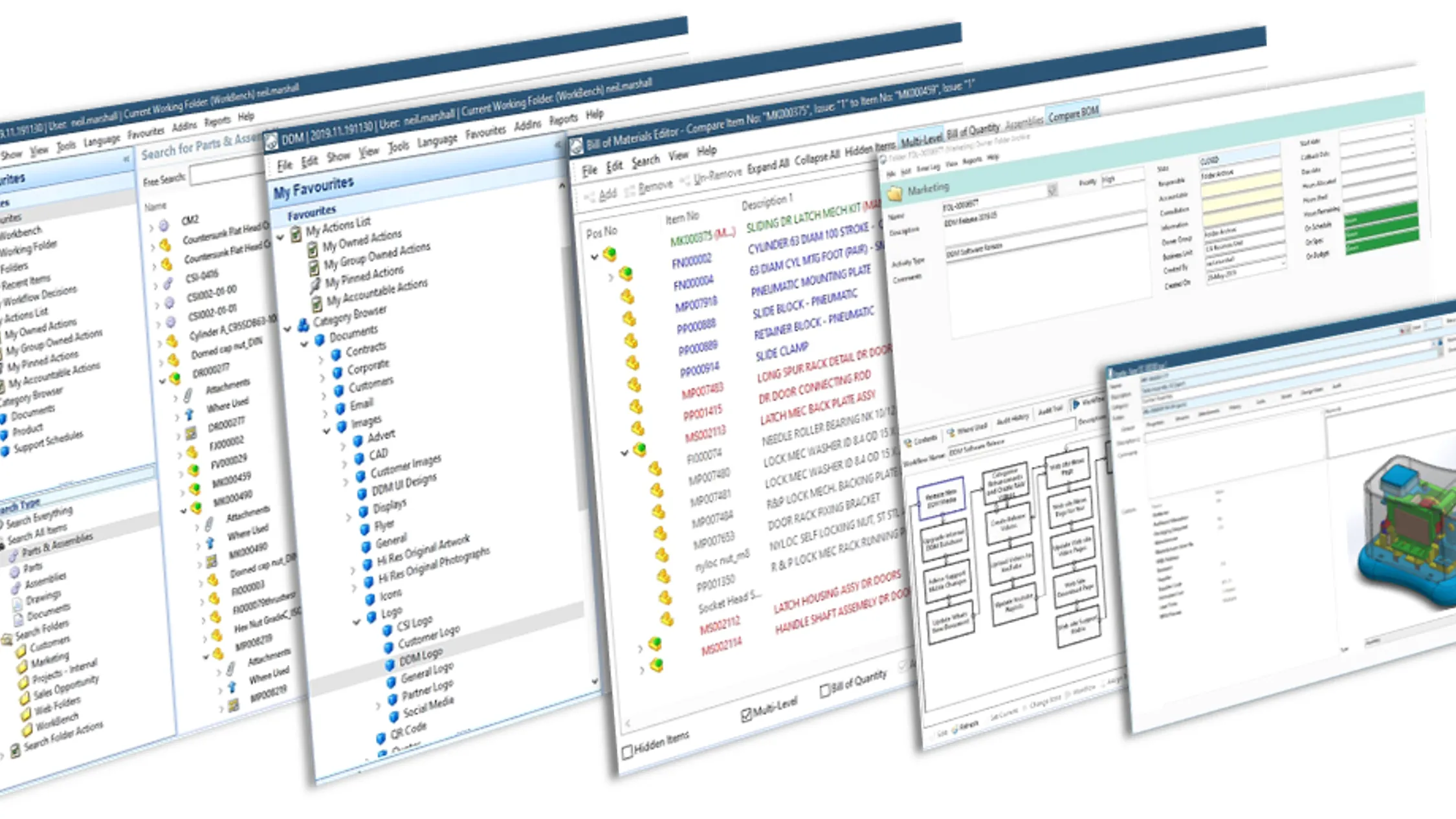Click the green On Schedule status field

1381,214
